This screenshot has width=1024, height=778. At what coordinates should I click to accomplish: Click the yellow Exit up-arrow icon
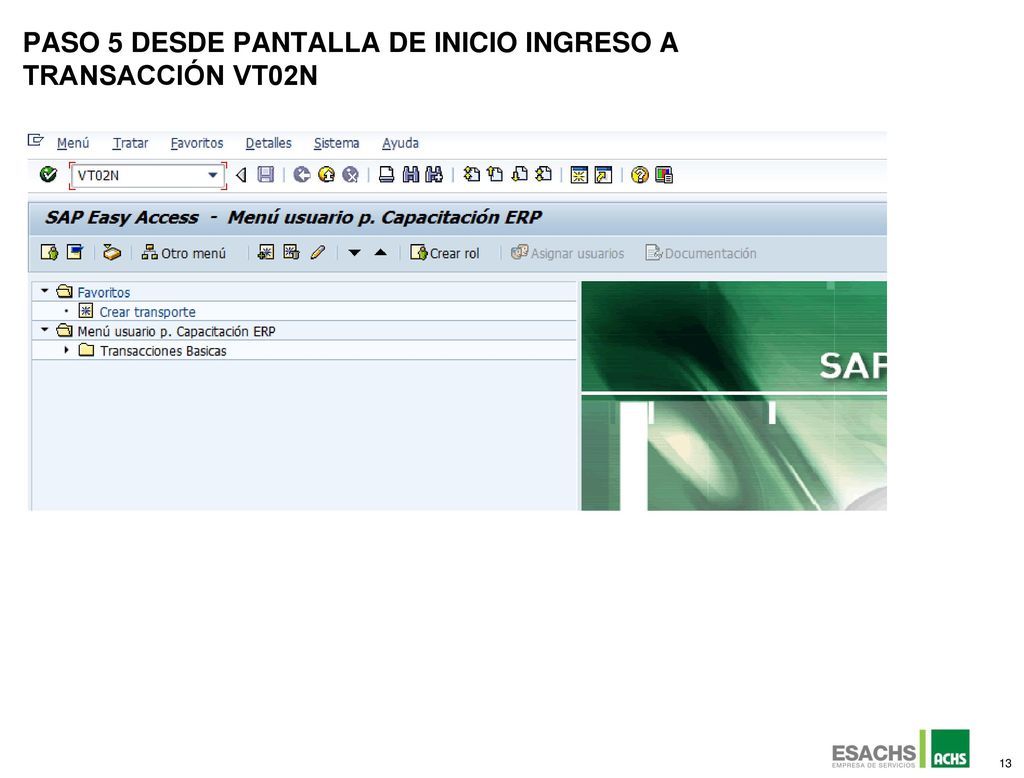click(326, 174)
